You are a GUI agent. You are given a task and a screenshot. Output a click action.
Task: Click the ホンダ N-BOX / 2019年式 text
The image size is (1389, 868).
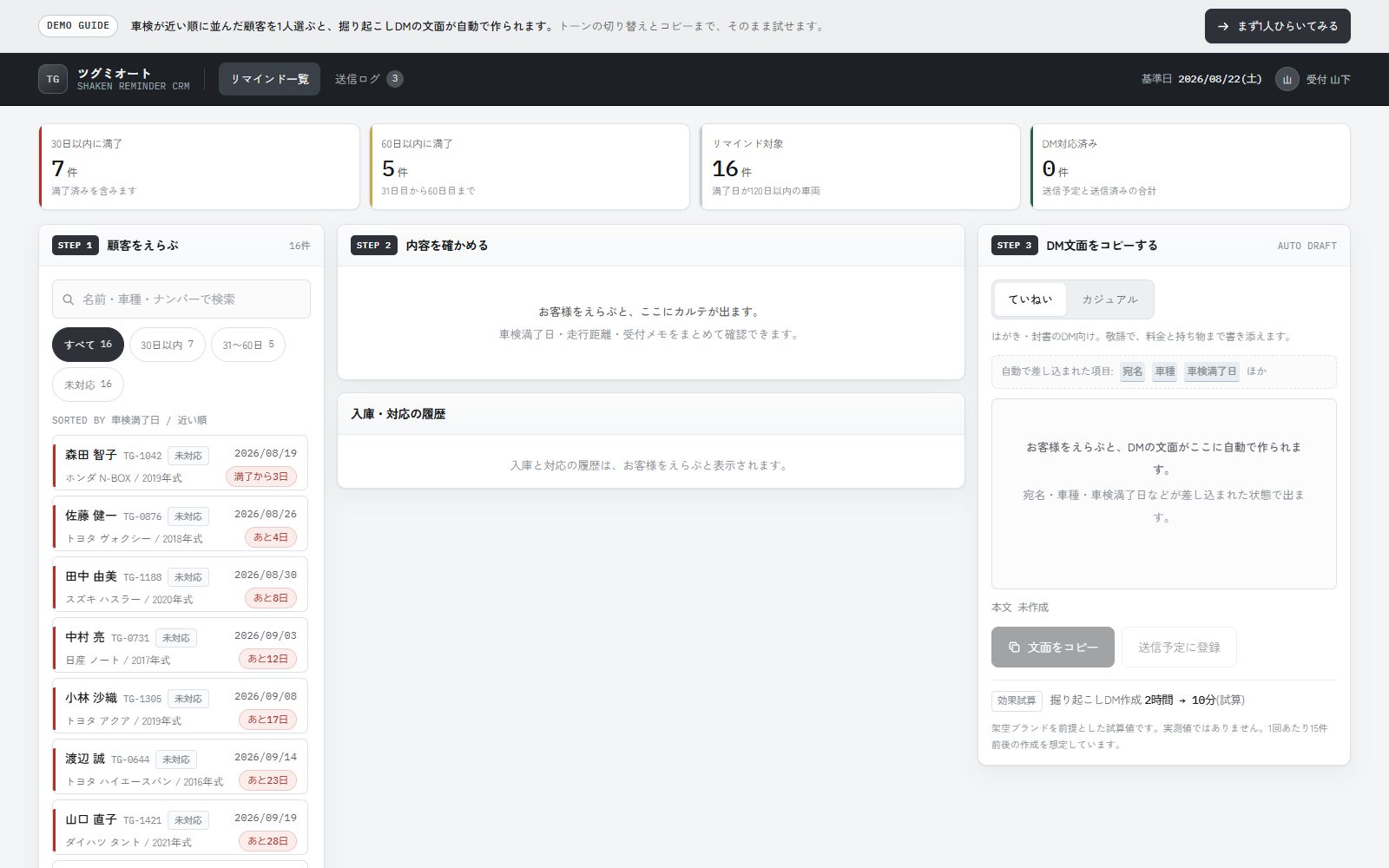click(x=123, y=478)
